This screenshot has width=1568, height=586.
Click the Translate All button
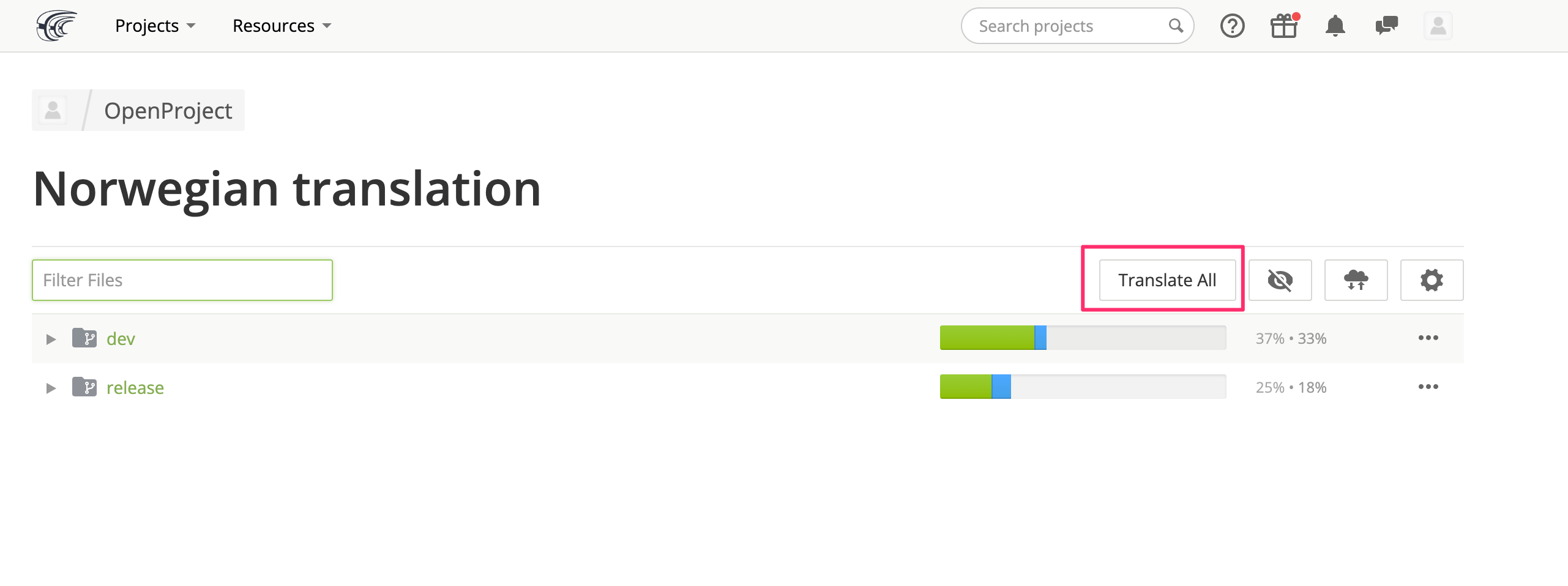coord(1167,280)
